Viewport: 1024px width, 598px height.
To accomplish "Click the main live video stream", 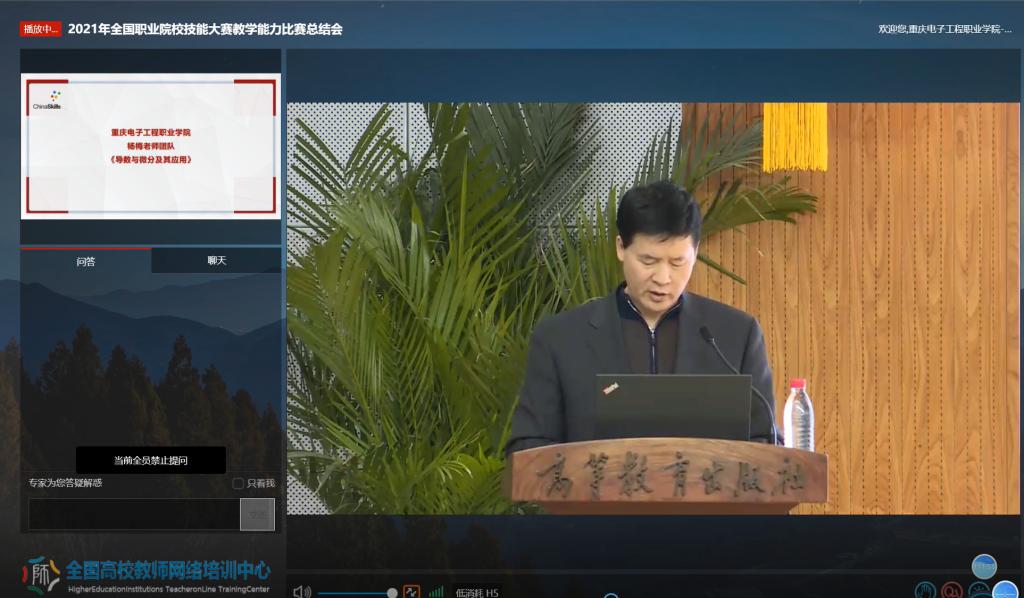I will 653,308.
